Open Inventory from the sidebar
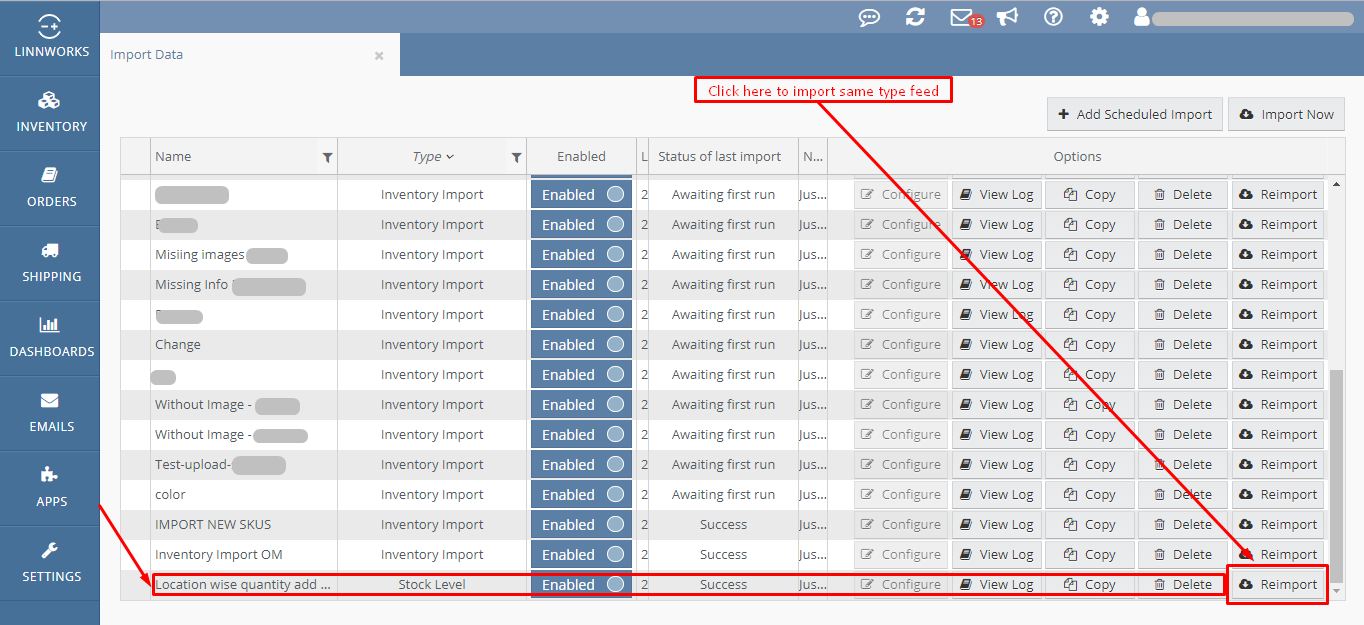 coord(50,113)
